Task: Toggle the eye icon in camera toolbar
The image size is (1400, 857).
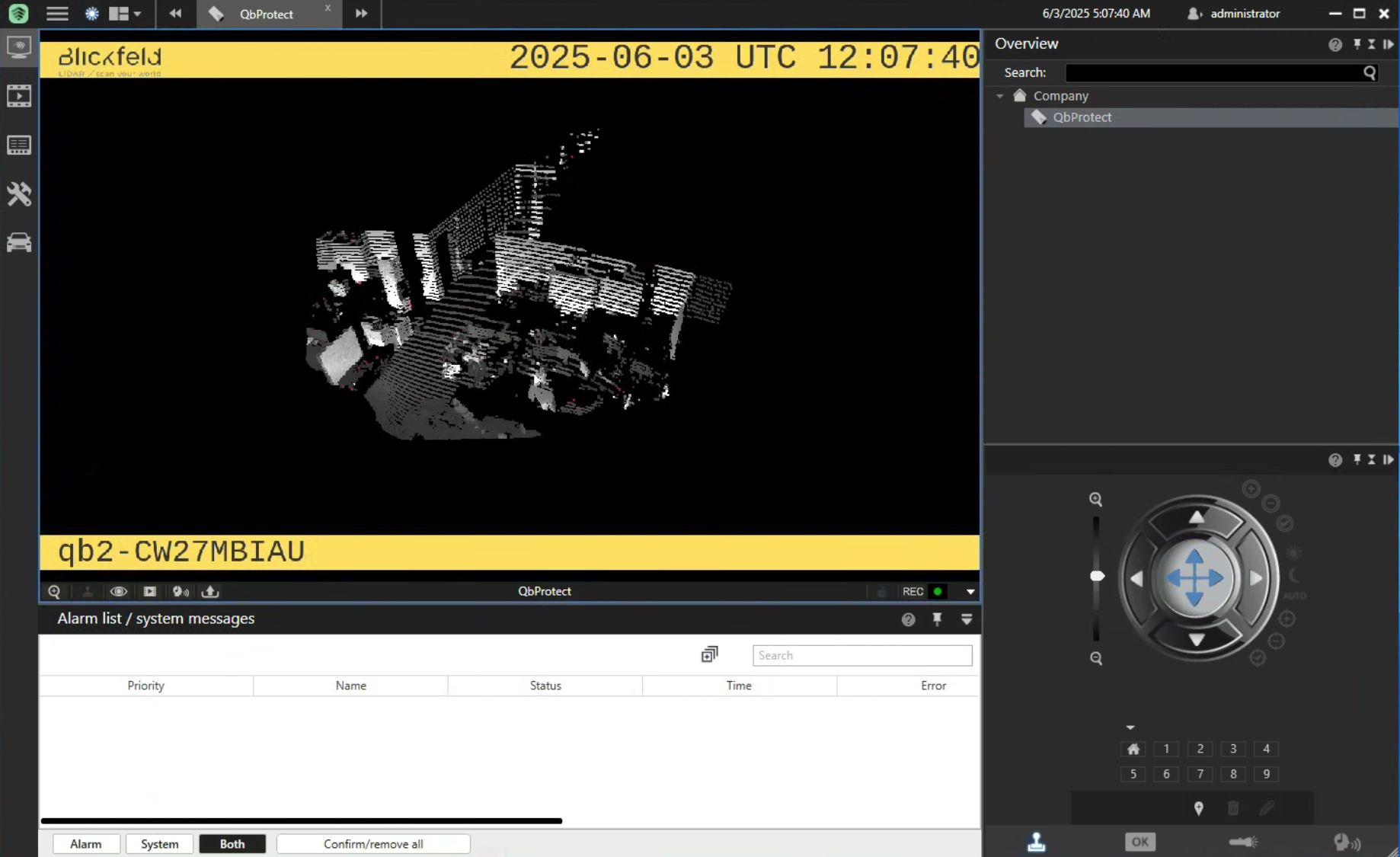Action: pyautogui.click(x=118, y=591)
